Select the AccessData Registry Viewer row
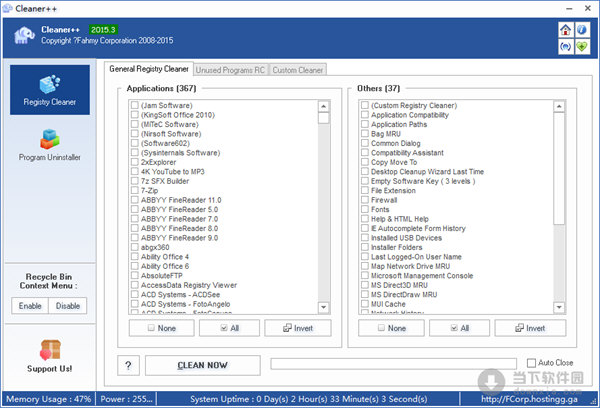The image size is (600, 408). [189, 285]
